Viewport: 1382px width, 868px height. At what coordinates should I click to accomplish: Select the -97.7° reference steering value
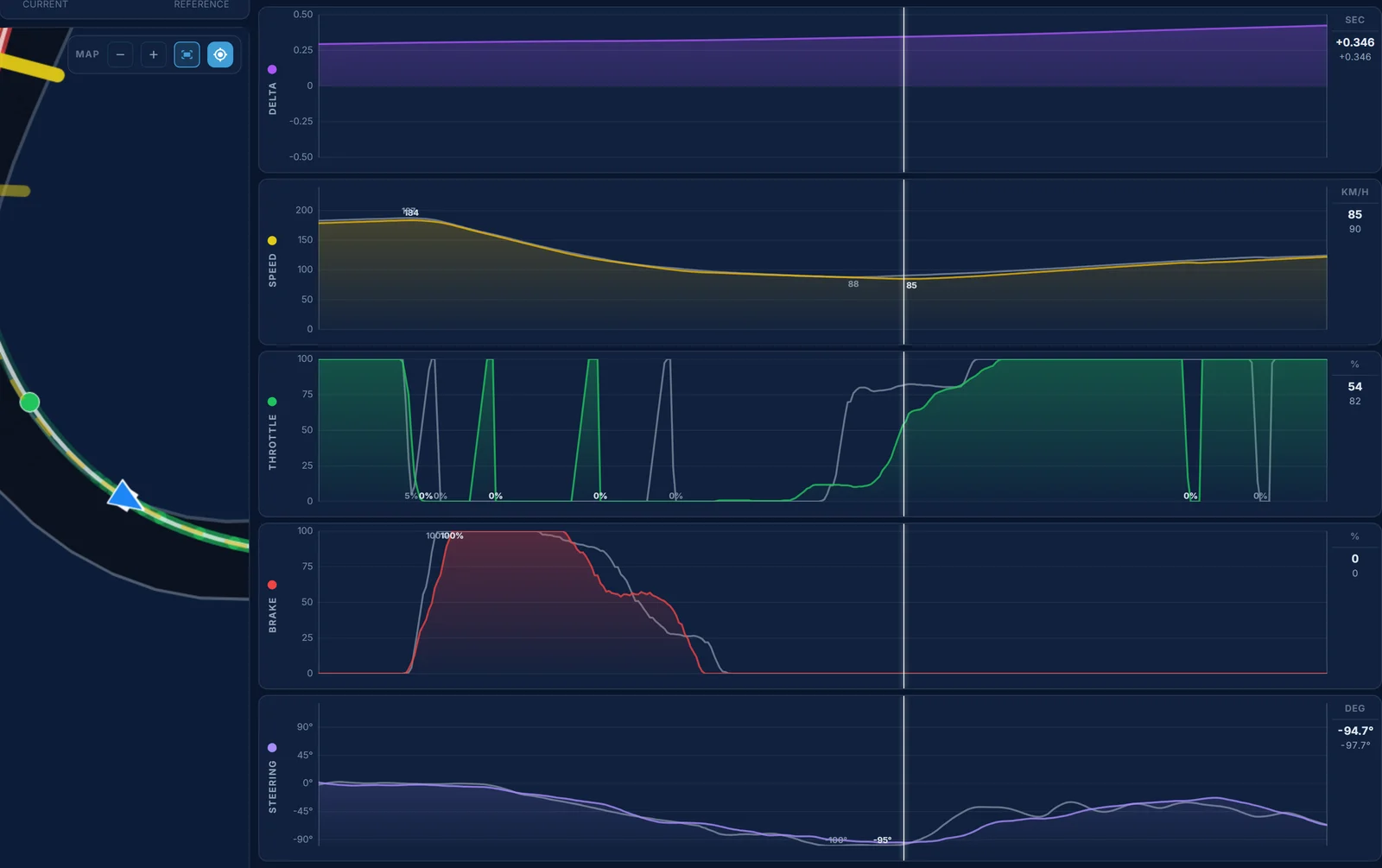(x=1354, y=745)
